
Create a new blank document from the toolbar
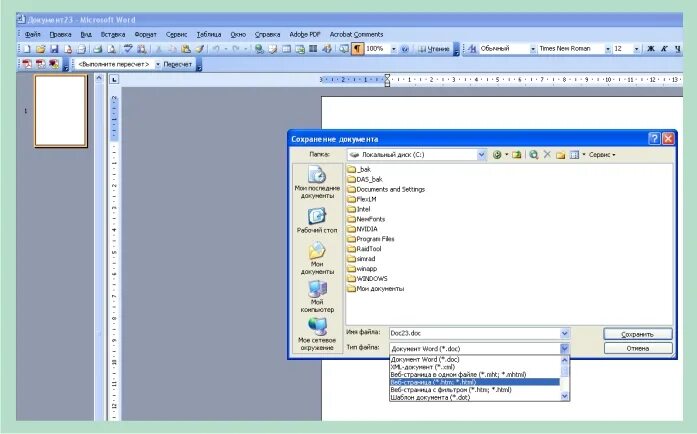click(27, 49)
